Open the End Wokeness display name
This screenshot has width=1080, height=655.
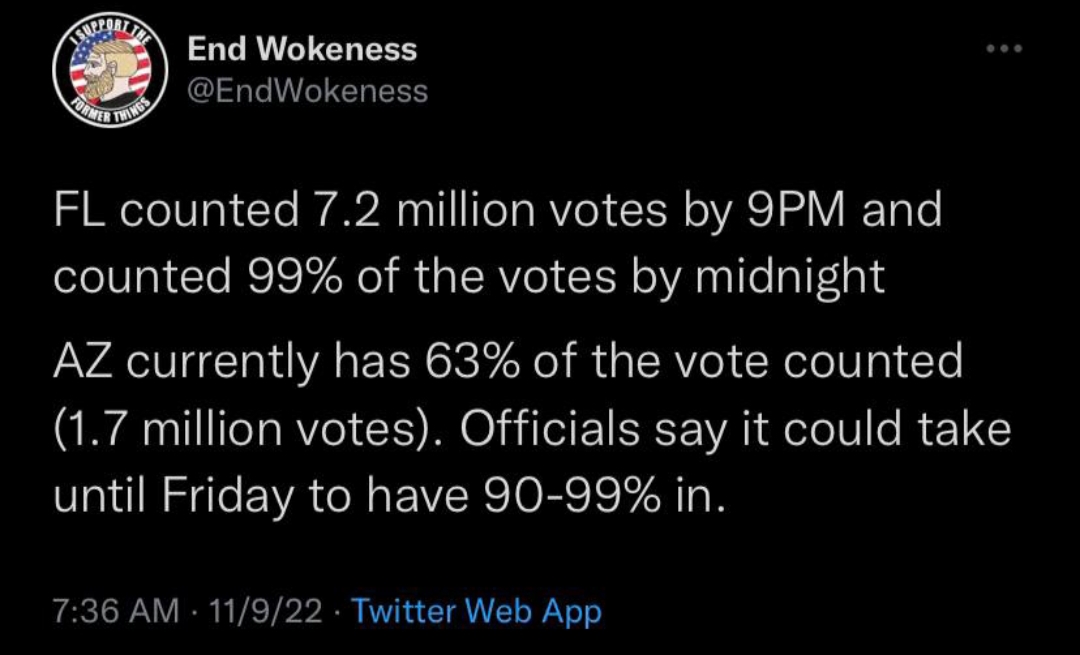tap(302, 49)
